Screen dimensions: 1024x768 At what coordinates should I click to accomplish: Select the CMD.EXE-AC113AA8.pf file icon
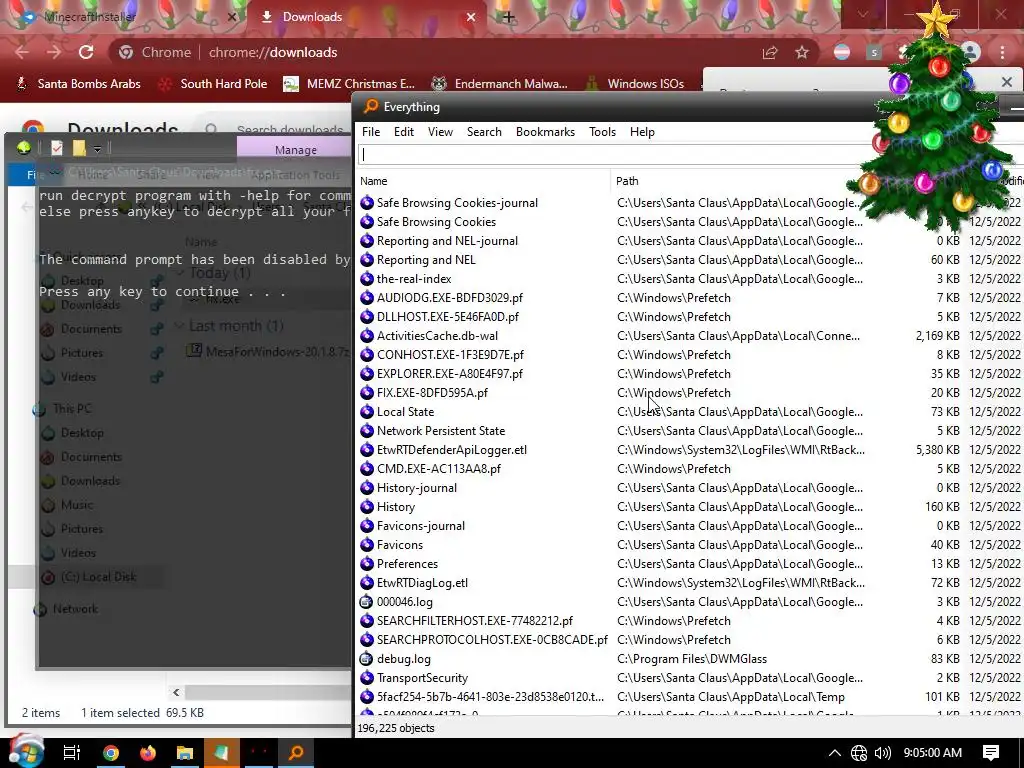[367, 469]
